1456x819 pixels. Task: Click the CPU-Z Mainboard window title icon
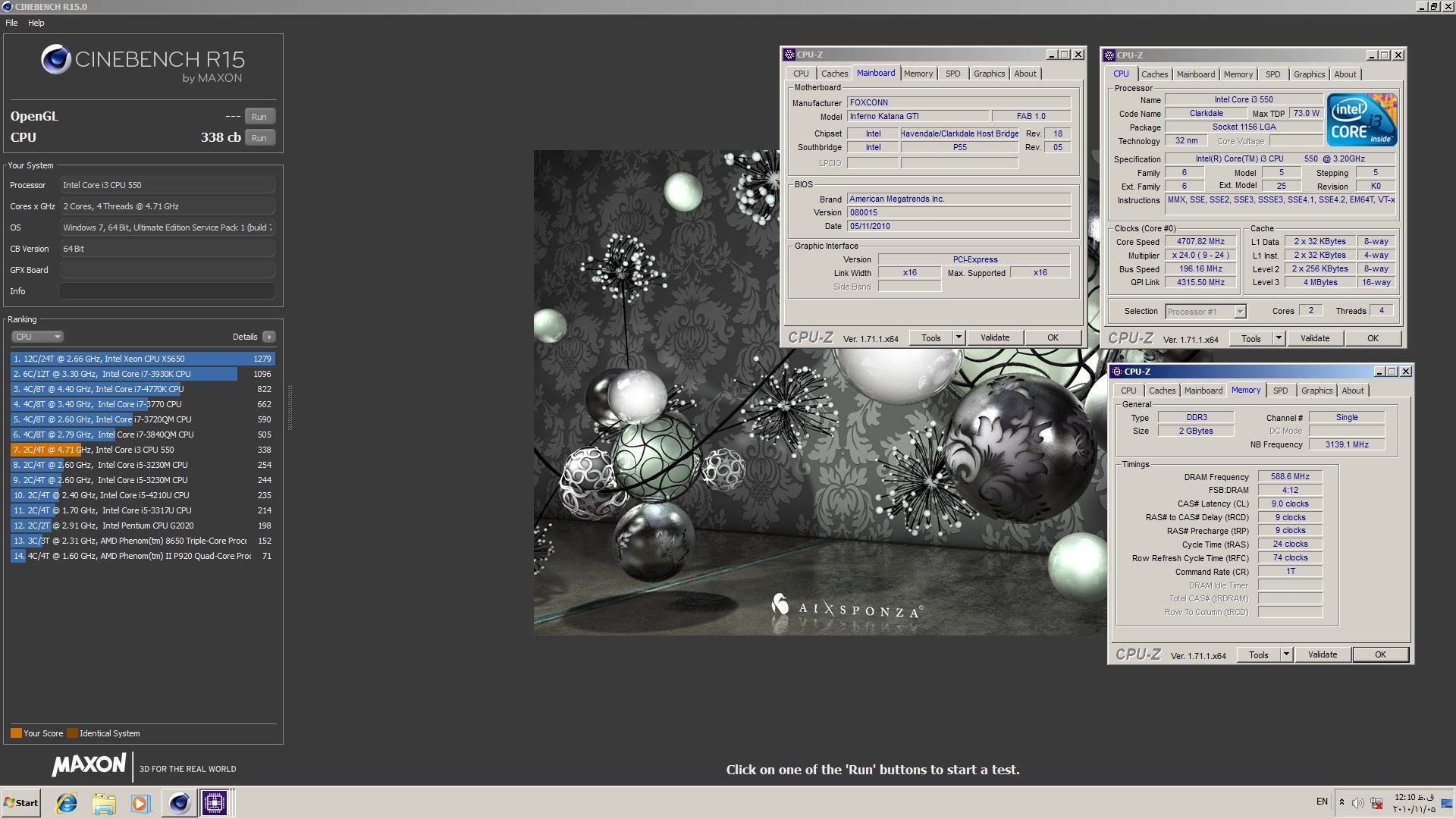pos(789,55)
